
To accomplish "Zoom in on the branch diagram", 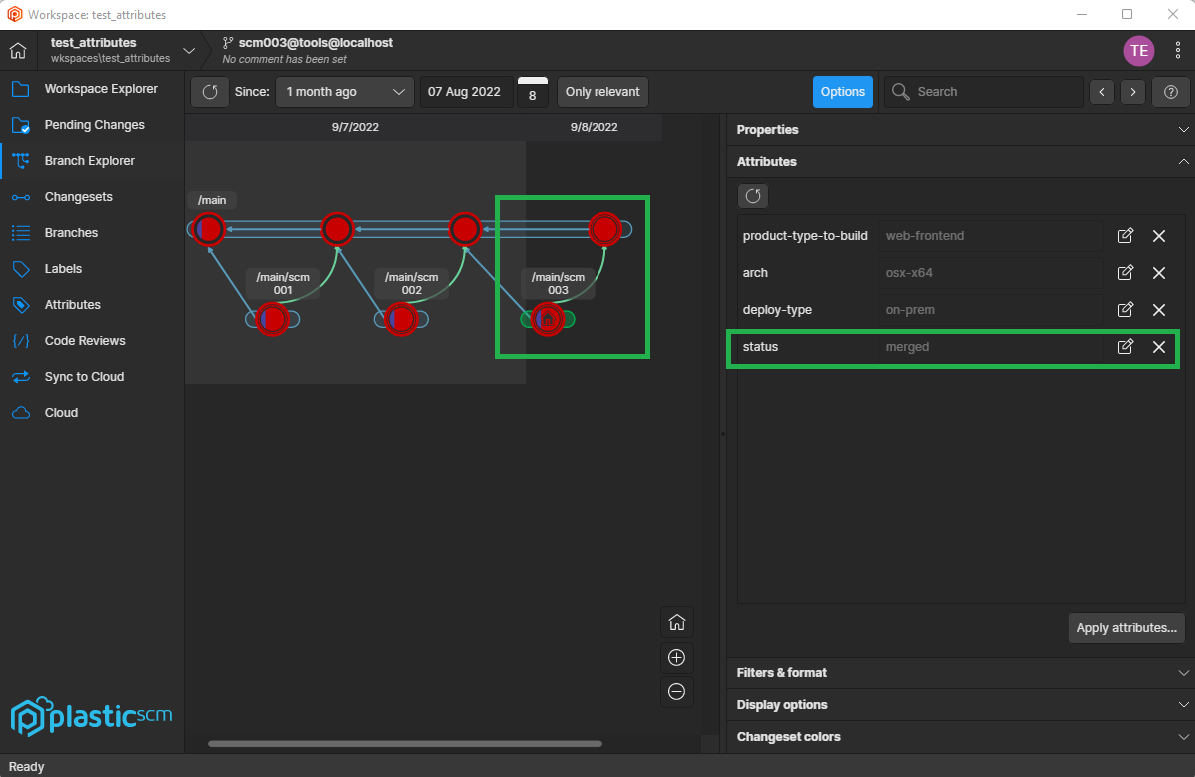I will click(x=676, y=657).
